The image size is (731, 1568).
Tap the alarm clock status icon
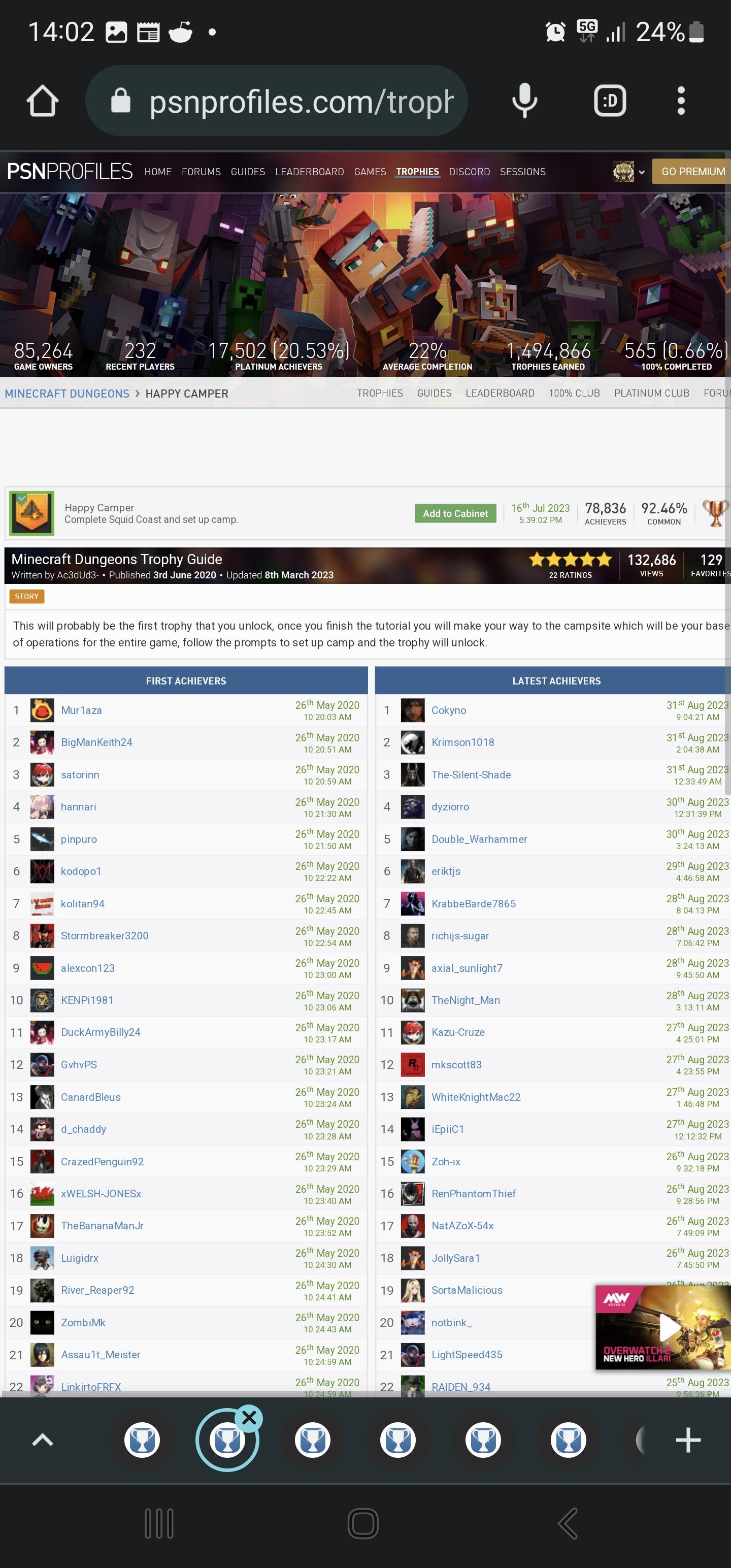point(555,31)
